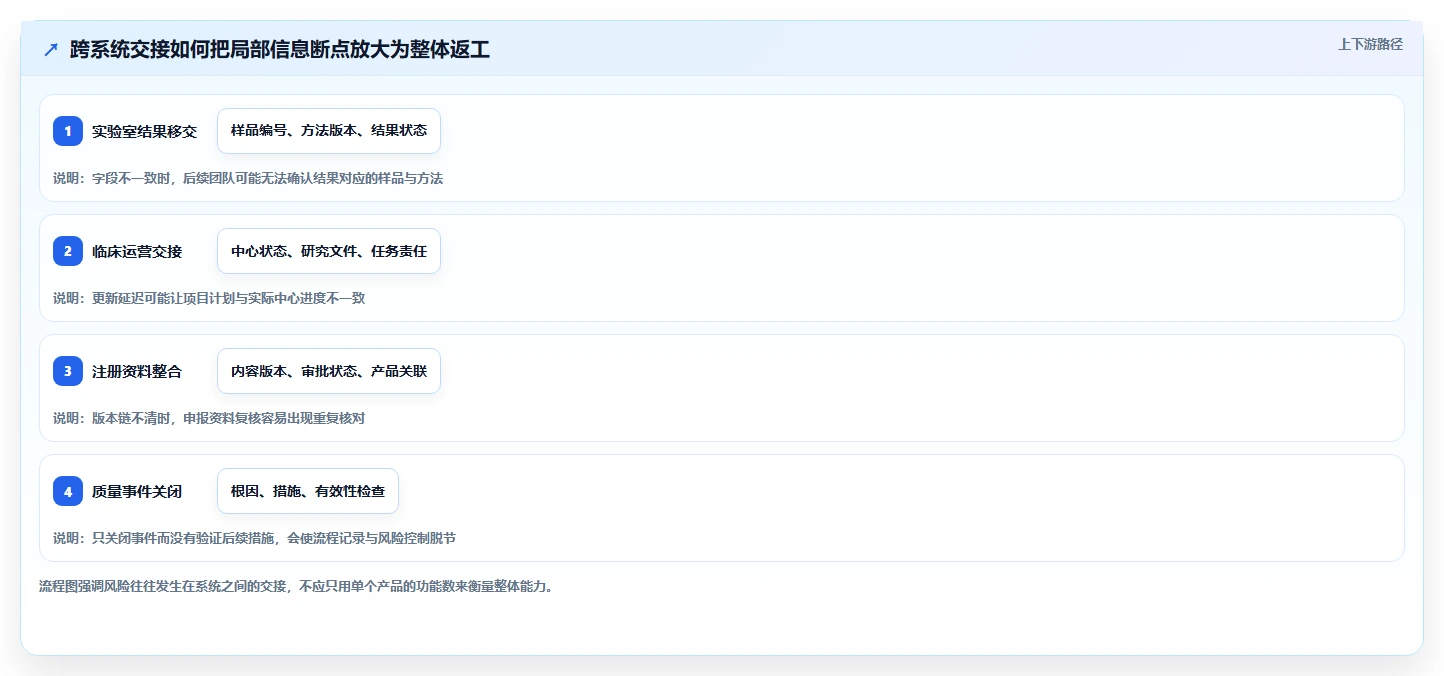Select the step title 注册资料整合
This screenshot has width=1444, height=676.
(x=137, y=371)
